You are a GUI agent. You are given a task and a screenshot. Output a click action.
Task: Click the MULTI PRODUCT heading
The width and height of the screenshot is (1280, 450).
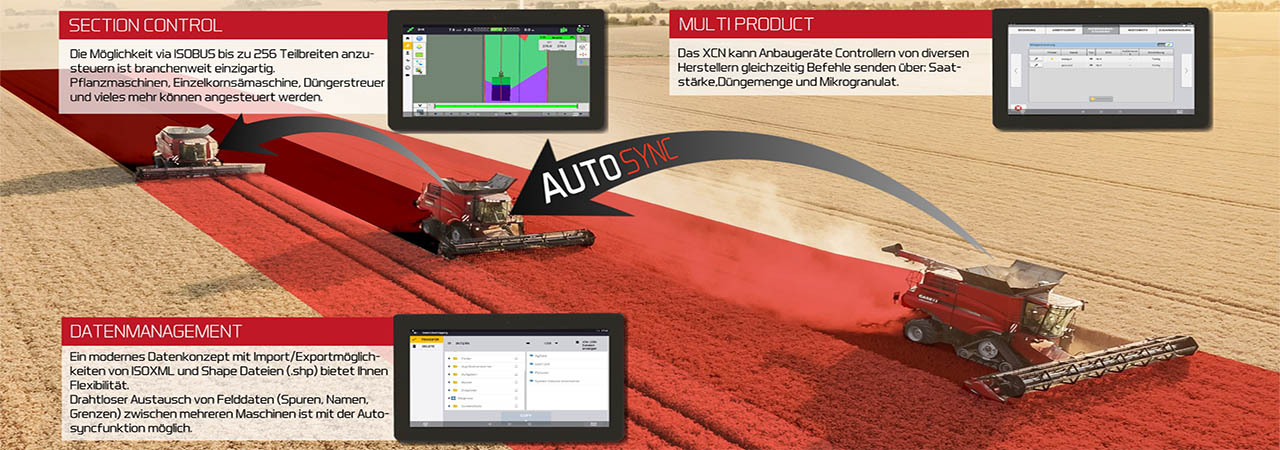(x=746, y=23)
